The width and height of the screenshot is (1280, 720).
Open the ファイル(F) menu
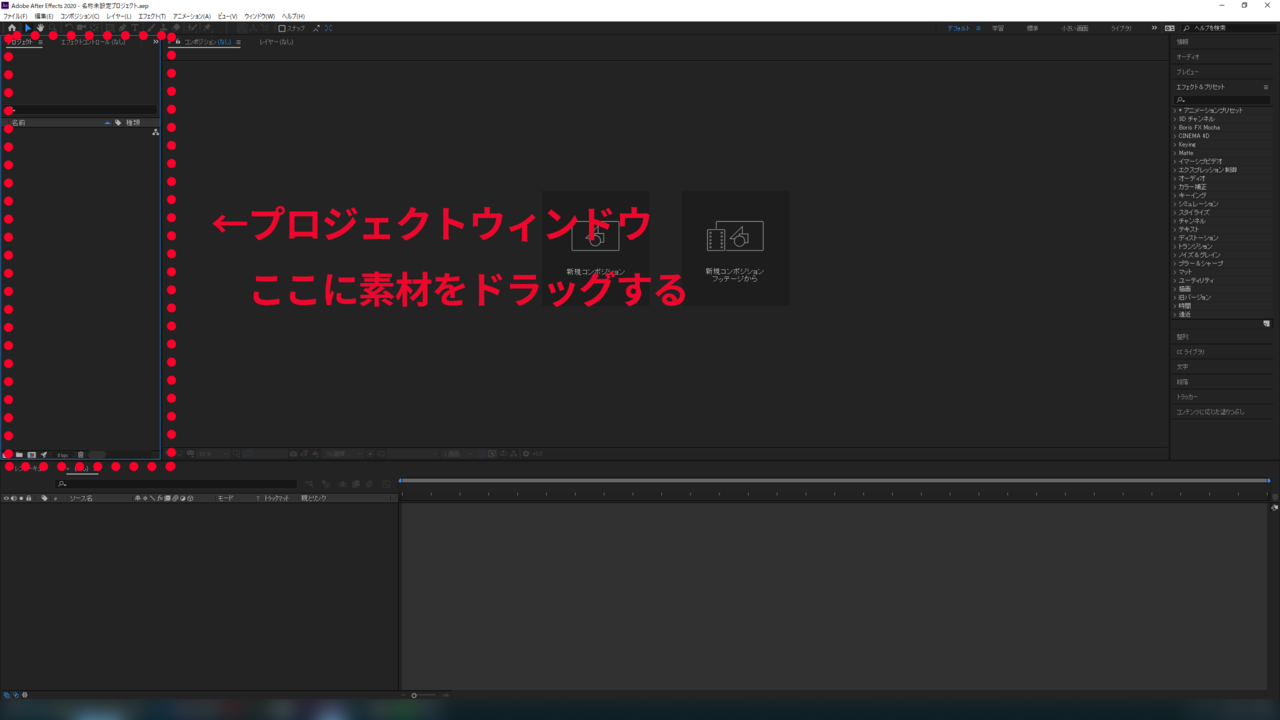click(x=15, y=16)
